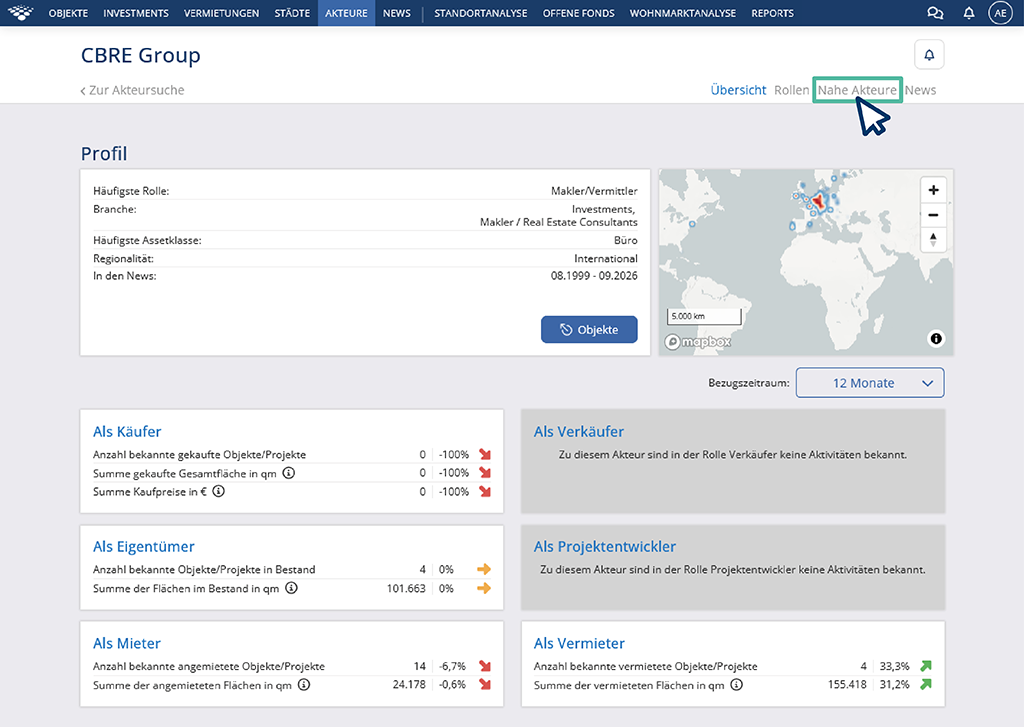The image size is (1024, 727).
Task: Click the CBRE Group page title
Action: 140,56
